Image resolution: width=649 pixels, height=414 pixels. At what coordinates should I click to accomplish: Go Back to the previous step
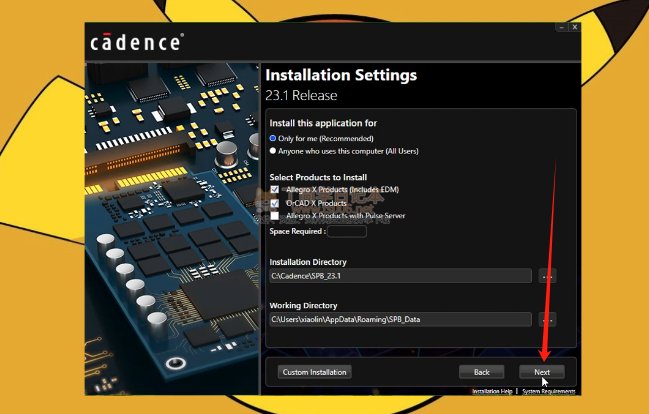[x=482, y=372]
